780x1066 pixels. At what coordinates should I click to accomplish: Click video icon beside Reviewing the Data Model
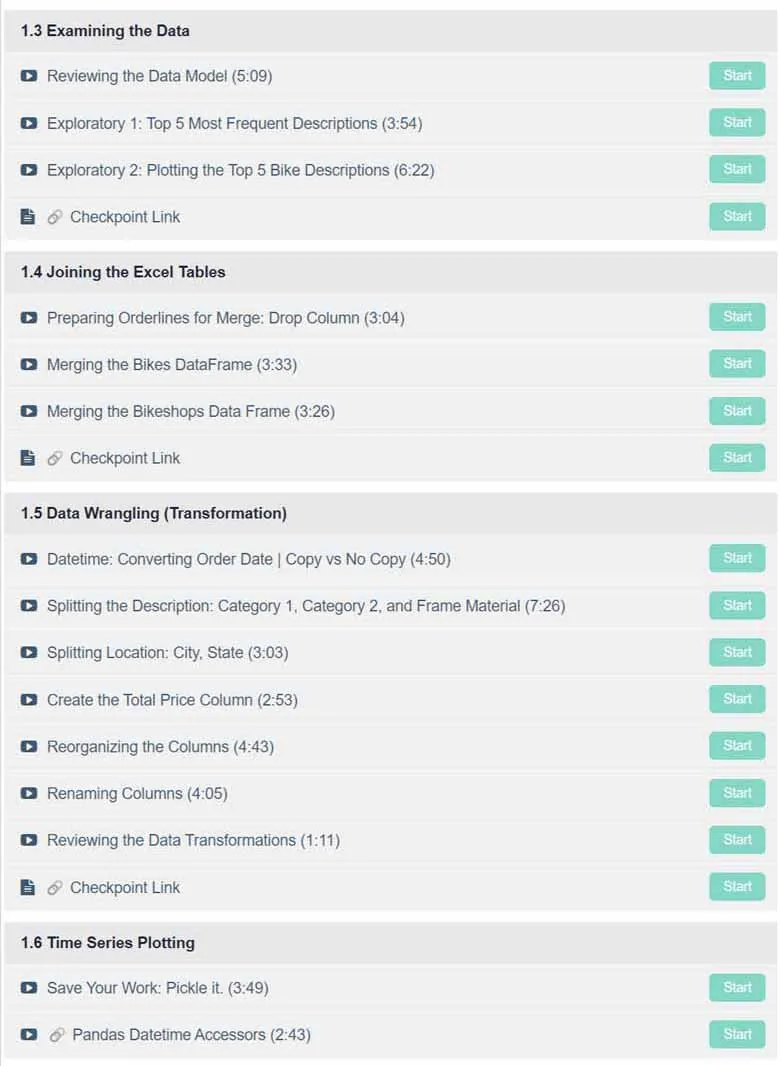click(x=29, y=76)
